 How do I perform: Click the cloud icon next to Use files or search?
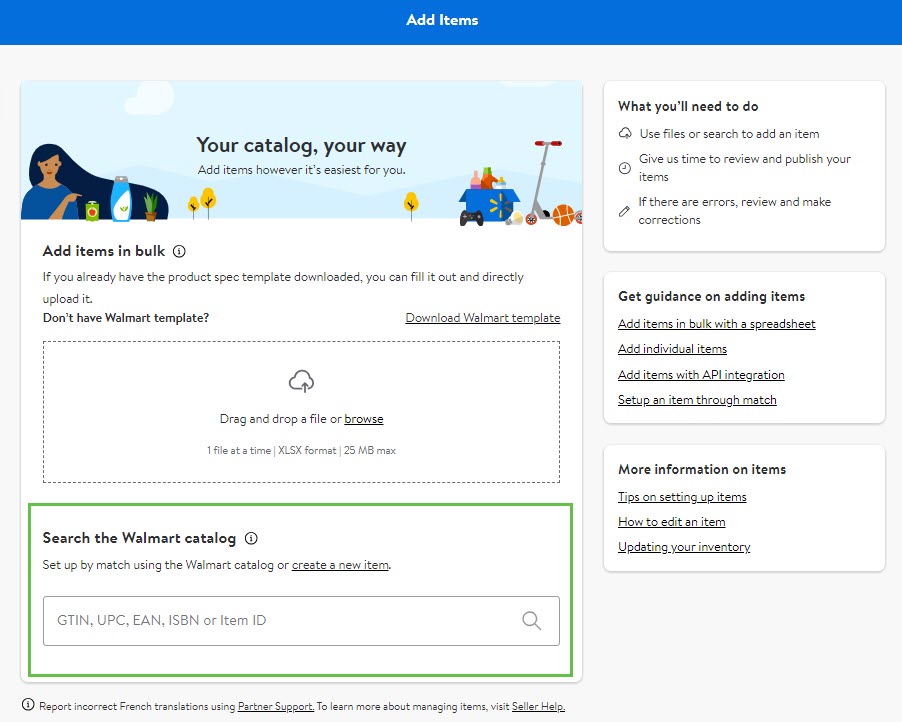pos(625,133)
